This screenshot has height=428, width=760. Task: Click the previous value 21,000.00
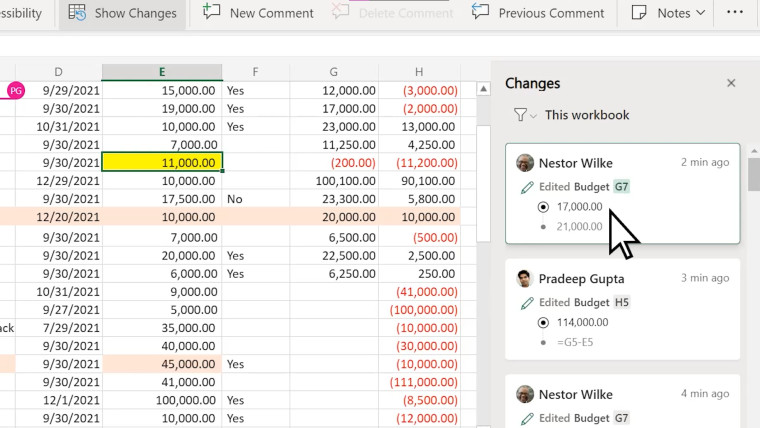click(579, 226)
